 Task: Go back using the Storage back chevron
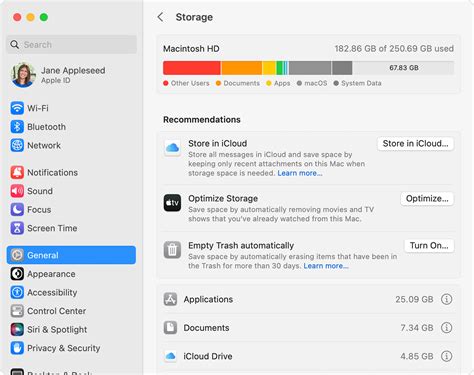(160, 17)
